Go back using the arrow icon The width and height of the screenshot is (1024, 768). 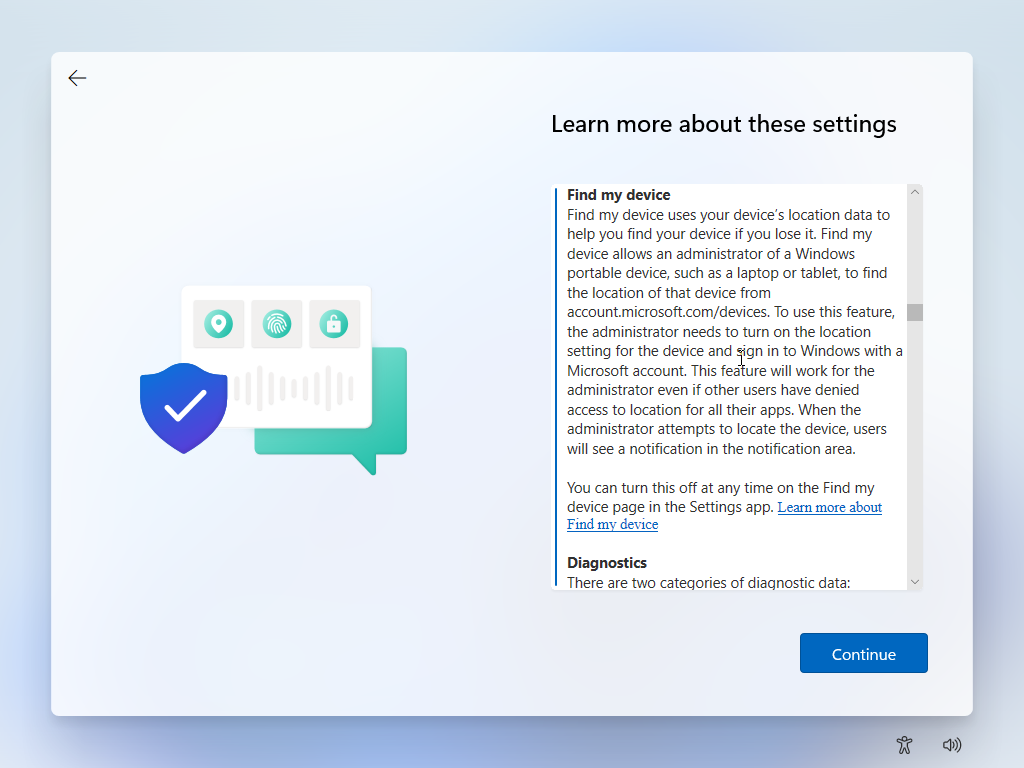point(77,78)
